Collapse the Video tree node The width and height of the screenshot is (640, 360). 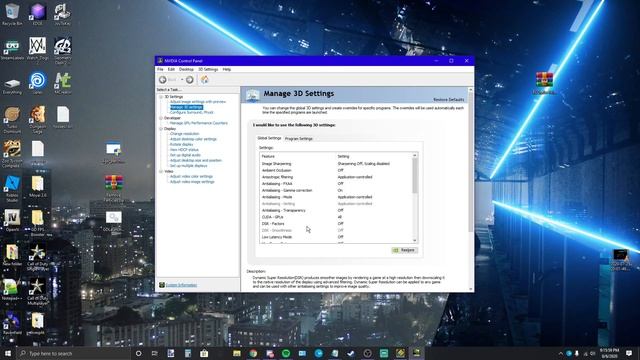(x=161, y=171)
